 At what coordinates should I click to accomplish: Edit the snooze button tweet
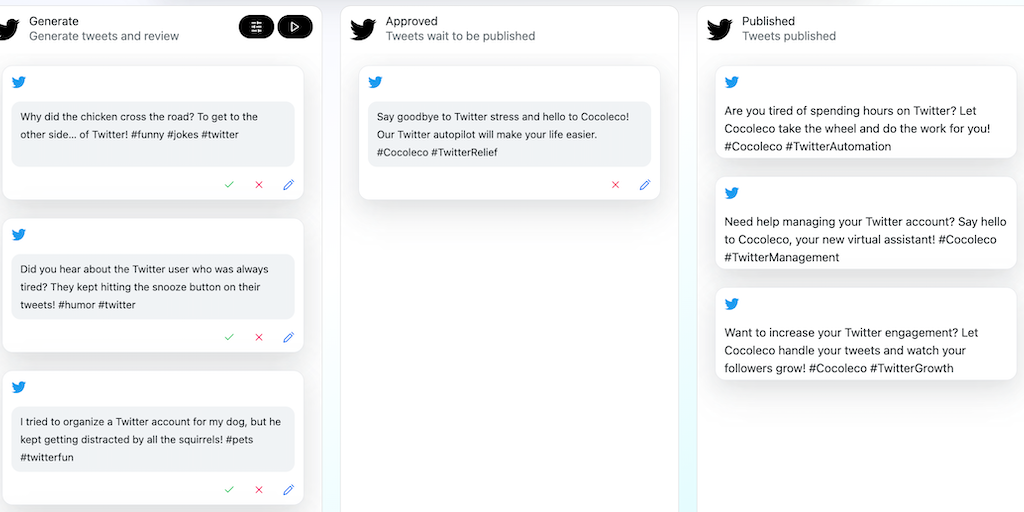[x=289, y=338]
